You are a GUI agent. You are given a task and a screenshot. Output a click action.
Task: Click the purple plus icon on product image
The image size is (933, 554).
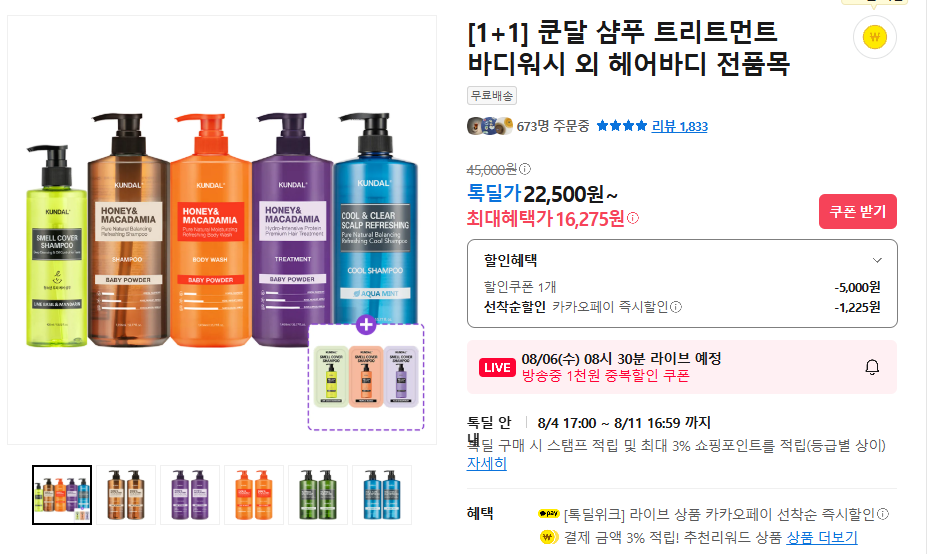coord(366,324)
